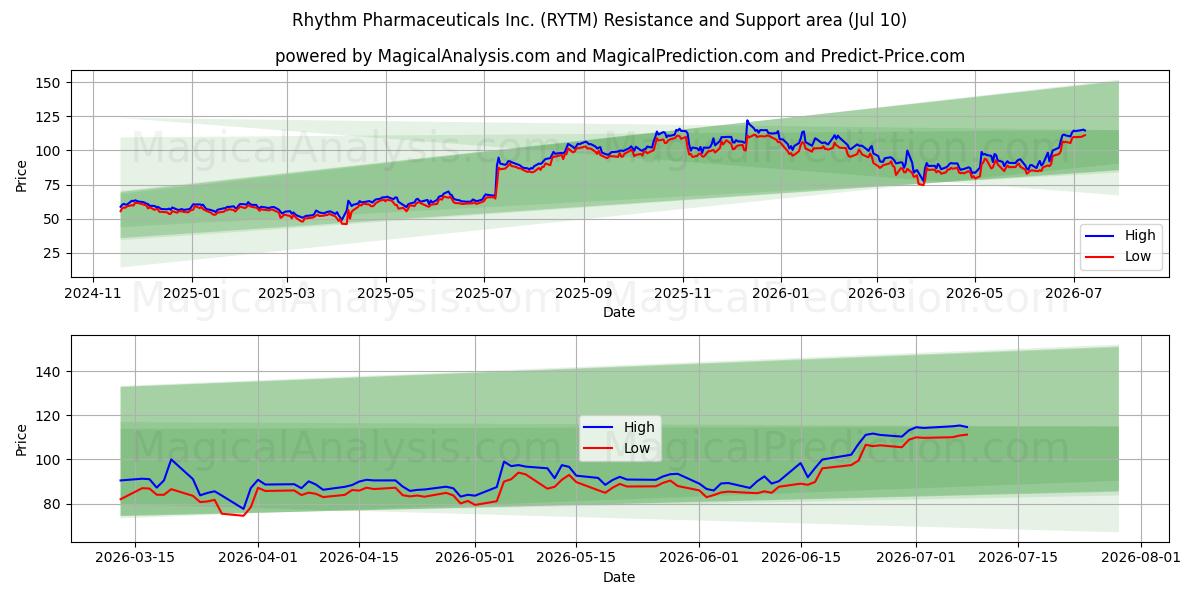Click the bottom chart date label 2026-05-01
1200x600 pixels.
476,559
